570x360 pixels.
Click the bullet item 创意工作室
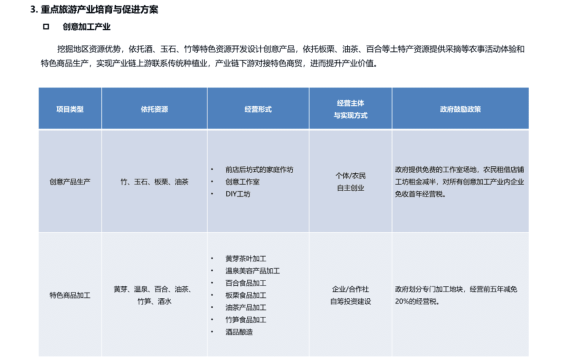coord(242,181)
